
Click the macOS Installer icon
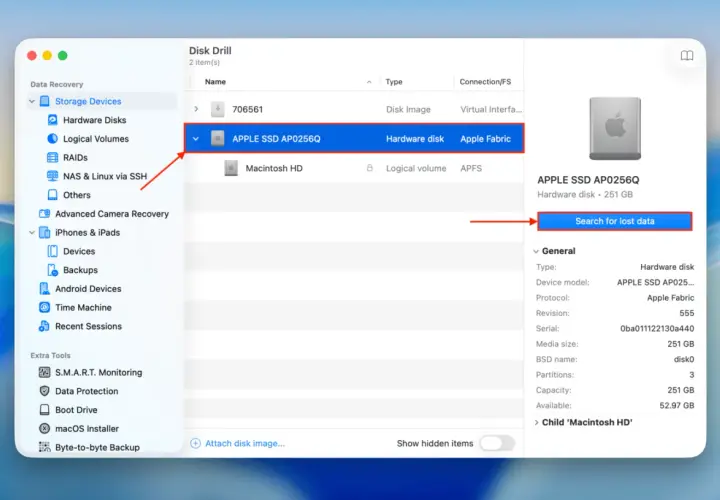click(45, 428)
